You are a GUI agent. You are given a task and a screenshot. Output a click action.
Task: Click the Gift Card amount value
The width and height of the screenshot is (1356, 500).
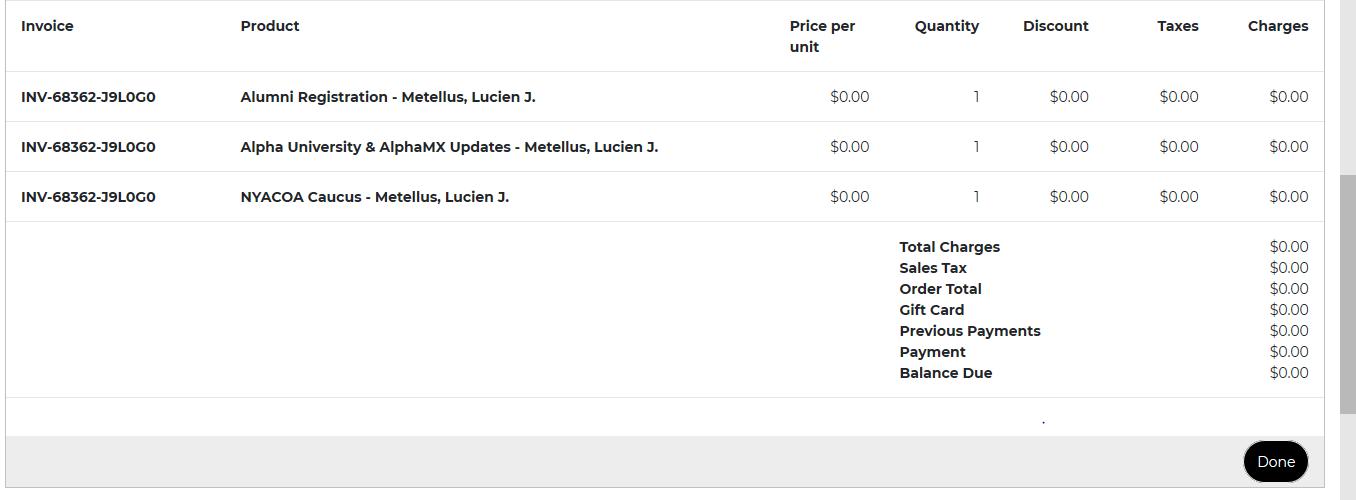point(1288,310)
